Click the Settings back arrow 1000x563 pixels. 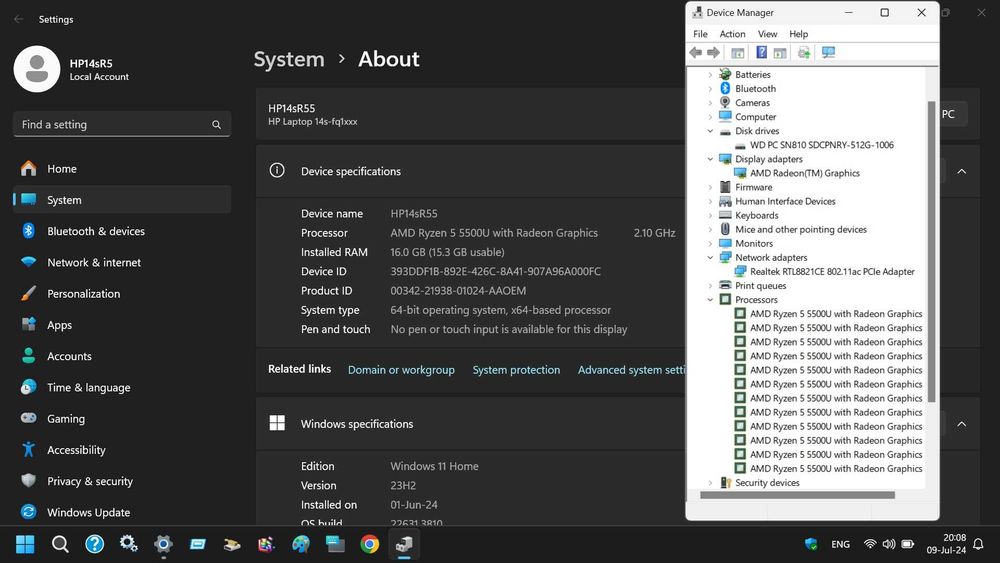click(x=18, y=19)
